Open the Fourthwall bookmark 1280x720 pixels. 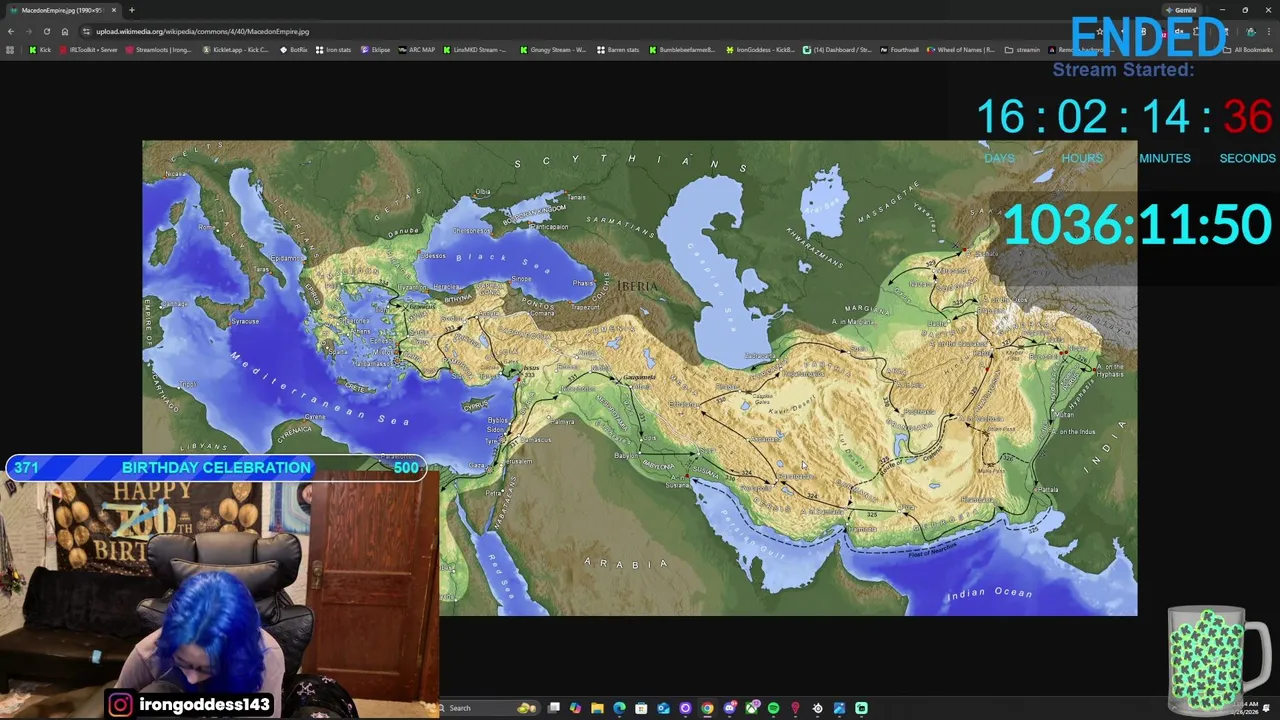coord(899,50)
